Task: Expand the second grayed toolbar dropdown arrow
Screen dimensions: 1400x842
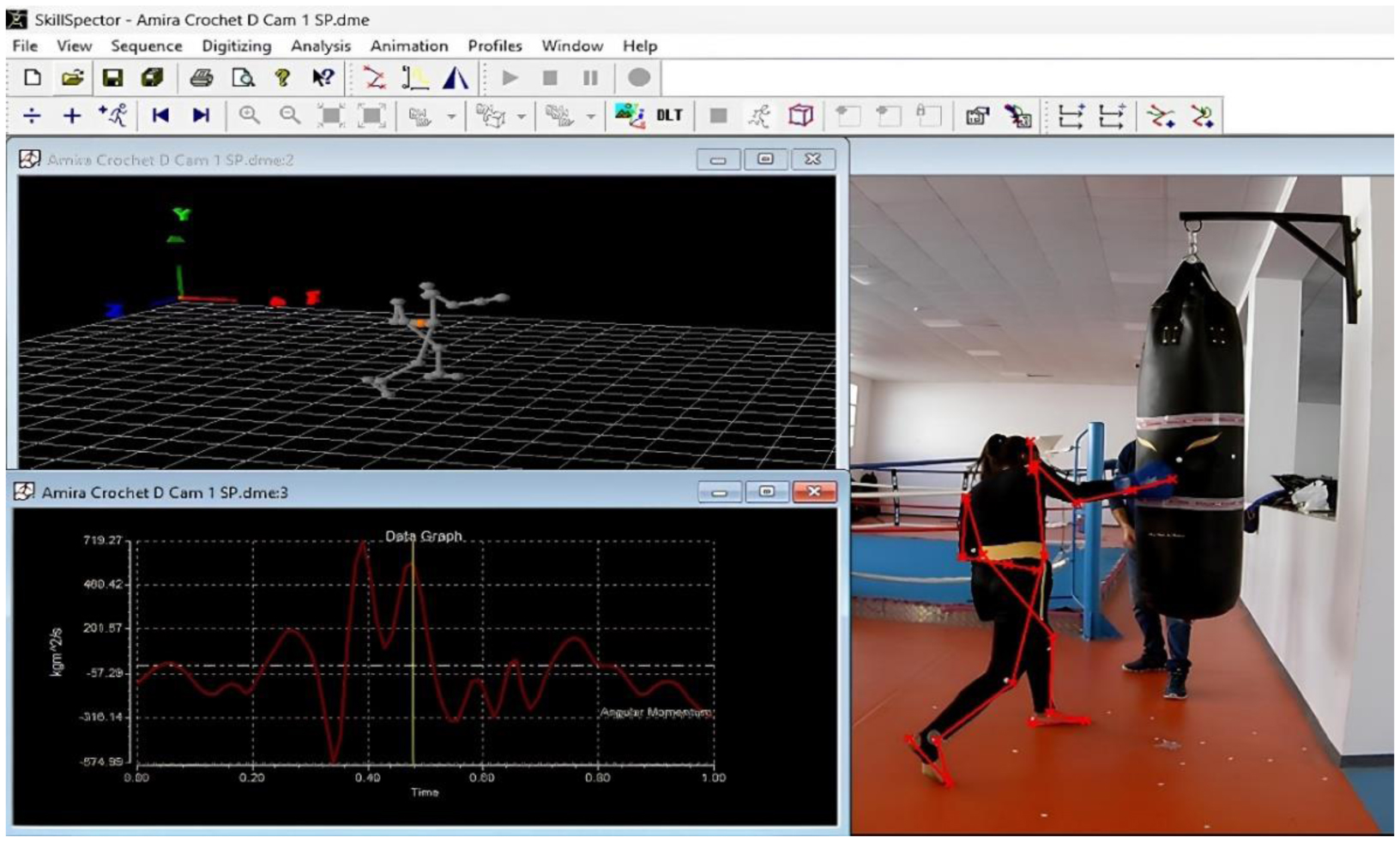Action: point(521,117)
